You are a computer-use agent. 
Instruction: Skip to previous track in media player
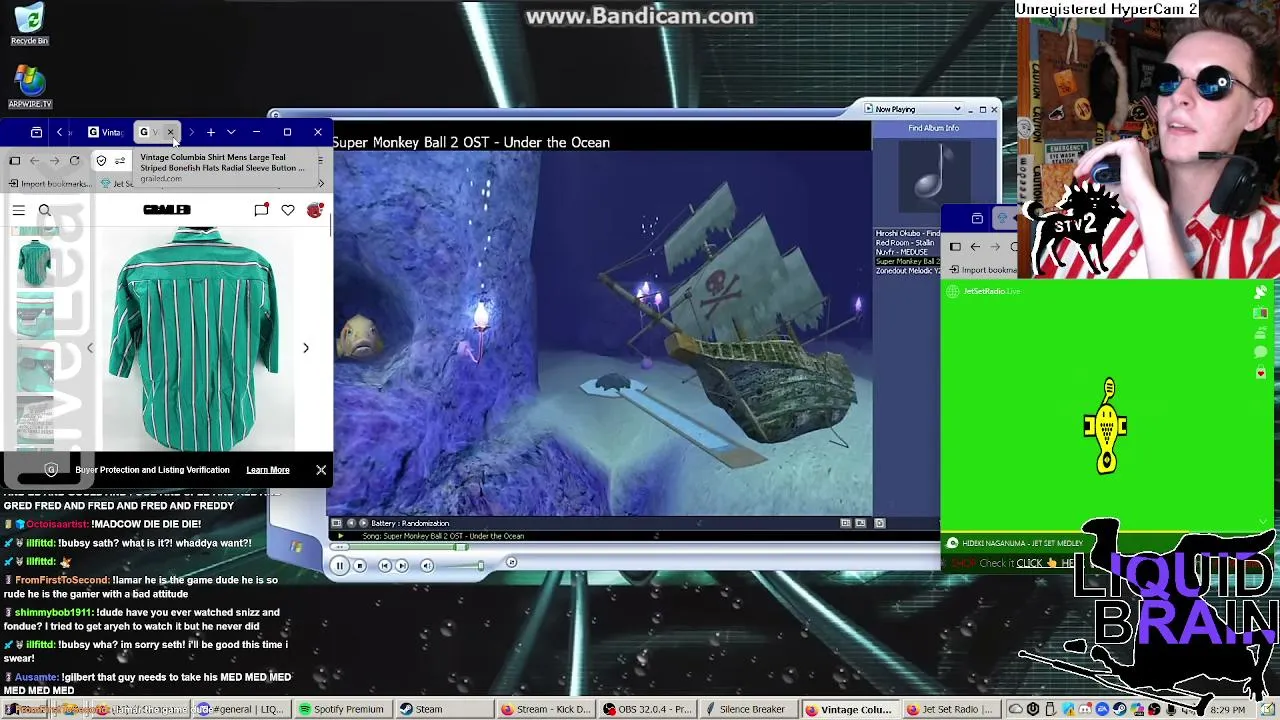coord(384,566)
